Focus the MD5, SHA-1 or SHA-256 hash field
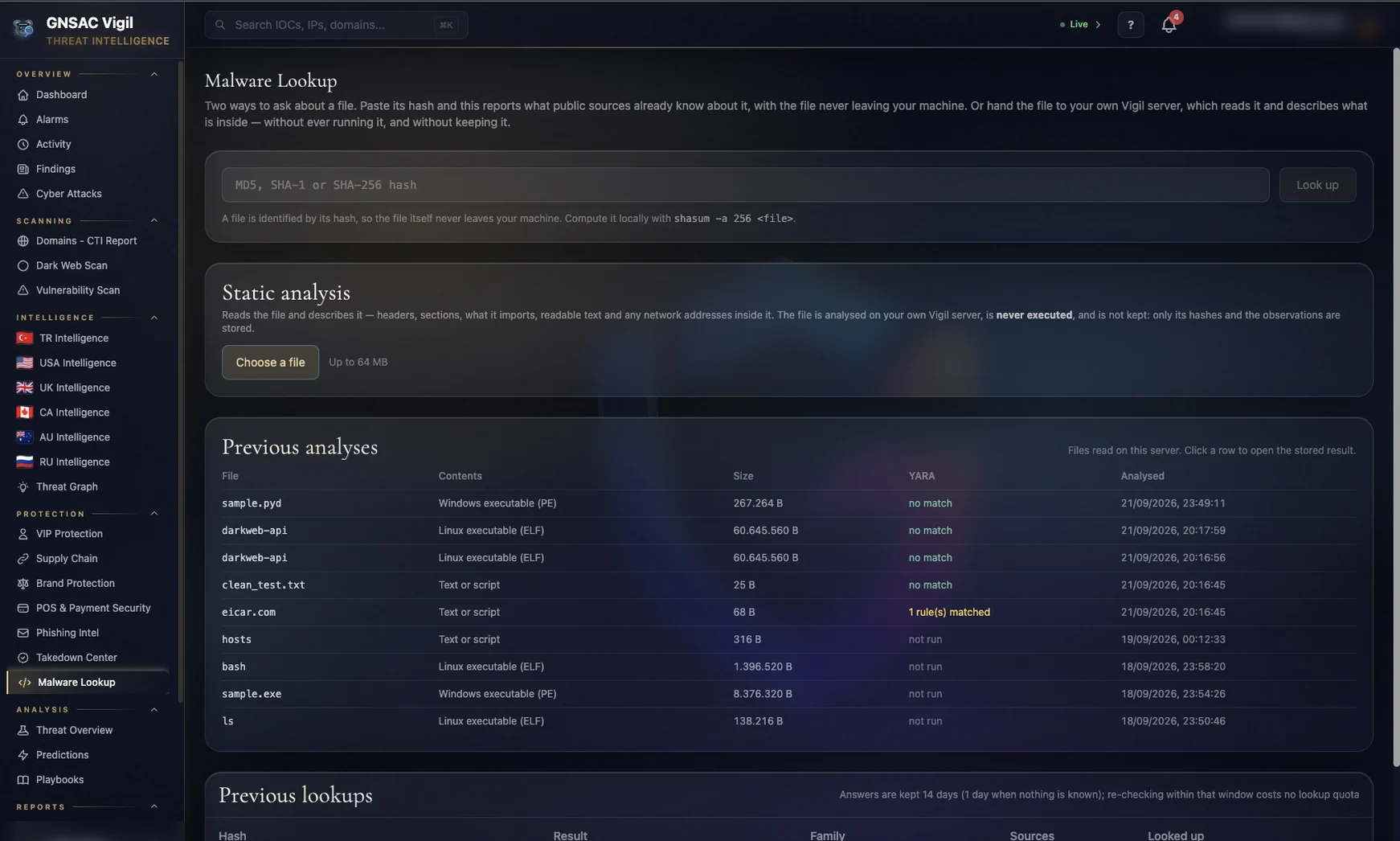This screenshot has width=1400, height=841. [x=745, y=185]
